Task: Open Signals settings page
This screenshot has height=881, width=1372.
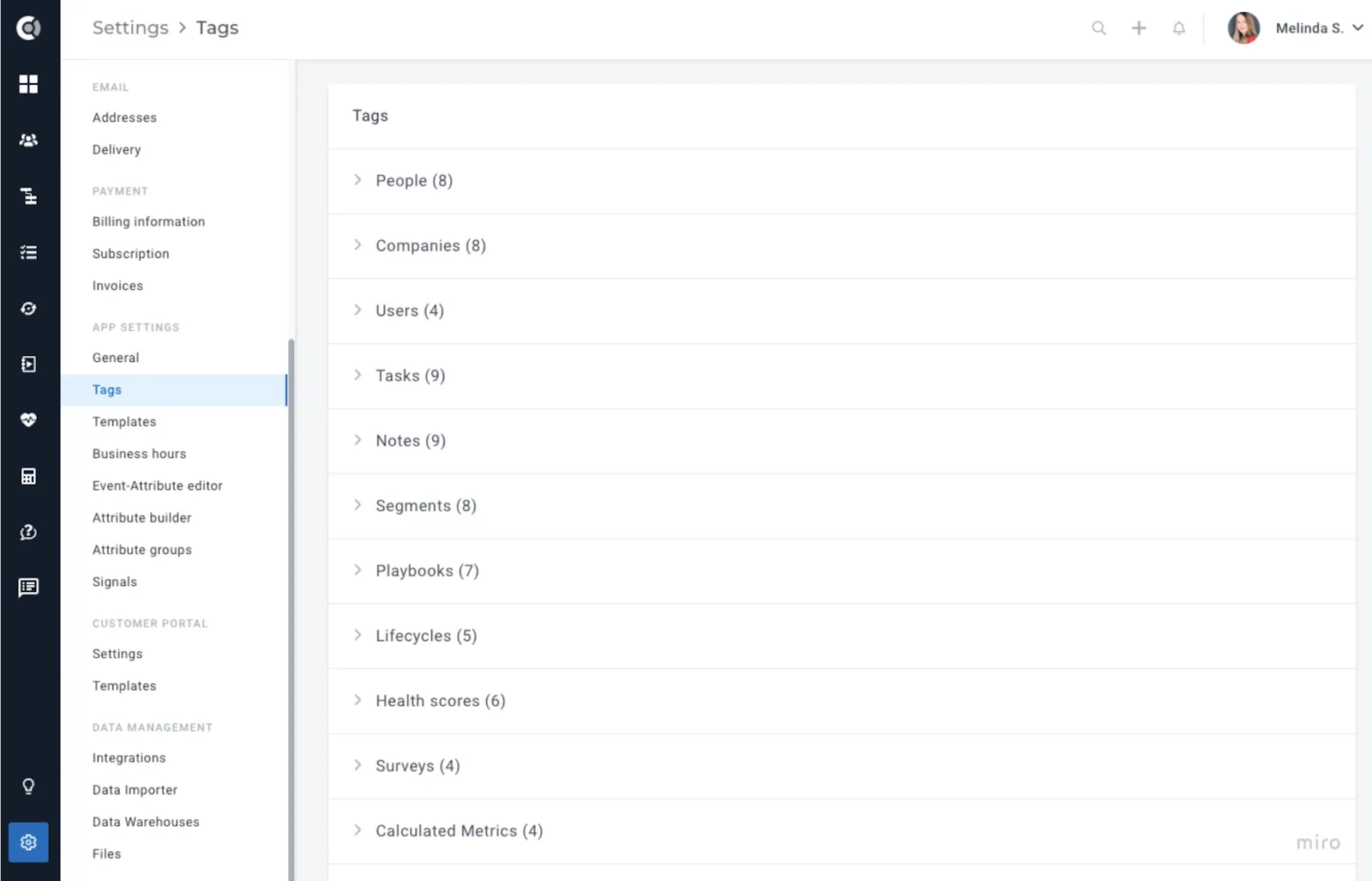Action: point(114,582)
